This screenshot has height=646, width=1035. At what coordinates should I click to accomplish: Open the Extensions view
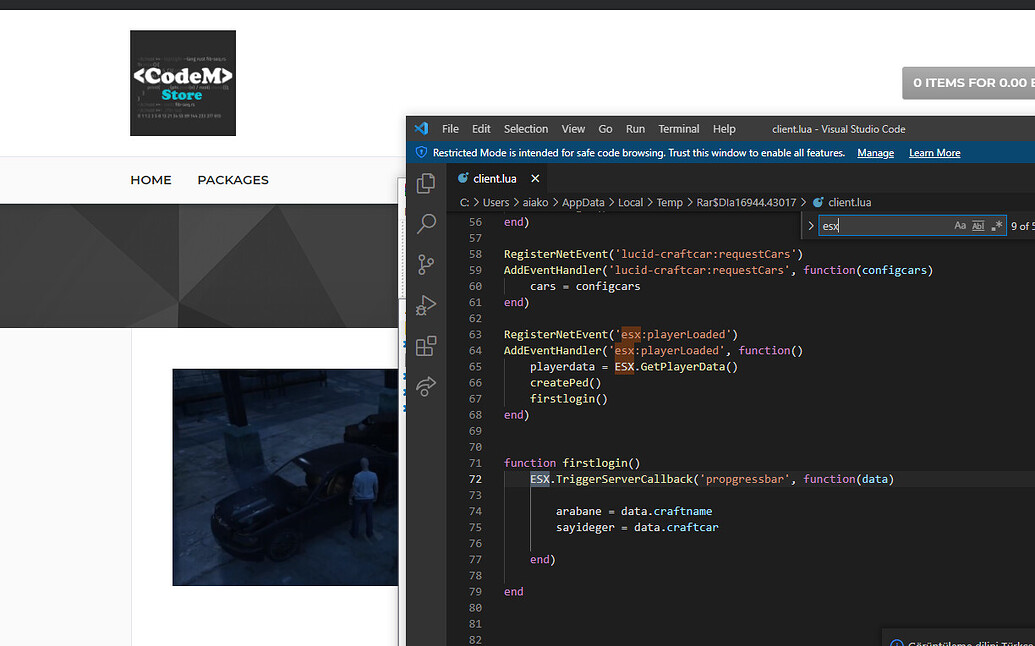[426, 346]
